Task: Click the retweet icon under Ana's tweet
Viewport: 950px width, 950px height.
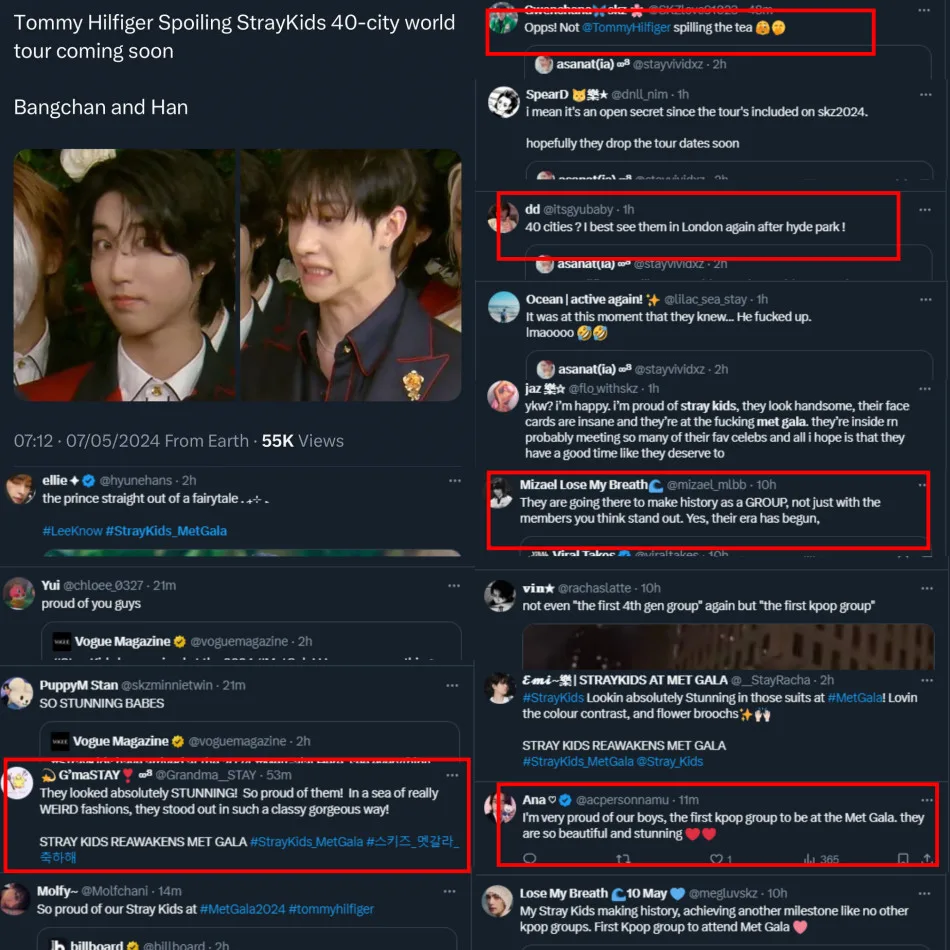Action: (x=623, y=859)
